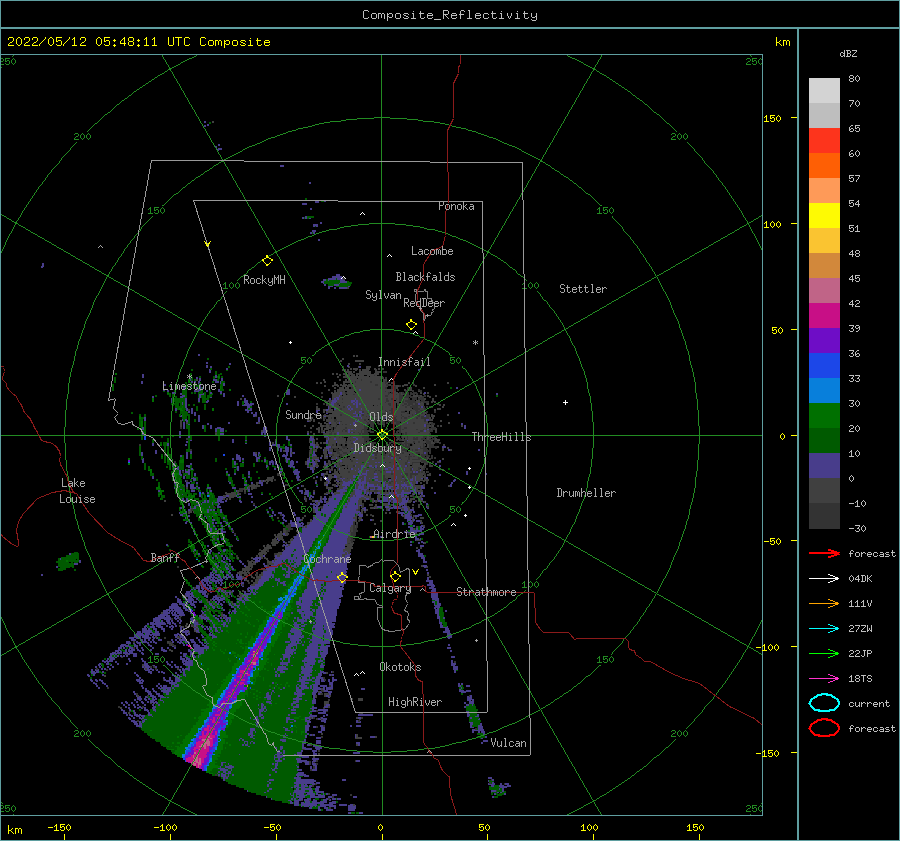Click the orange 111V arrow in legend
Viewport: 900px width, 841px height.
pyautogui.click(x=824, y=603)
